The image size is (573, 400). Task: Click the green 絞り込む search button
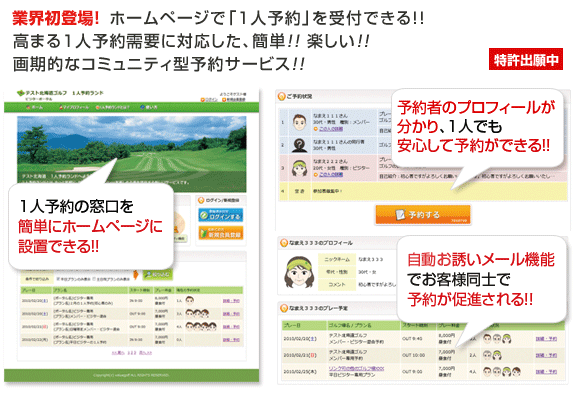(158, 275)
